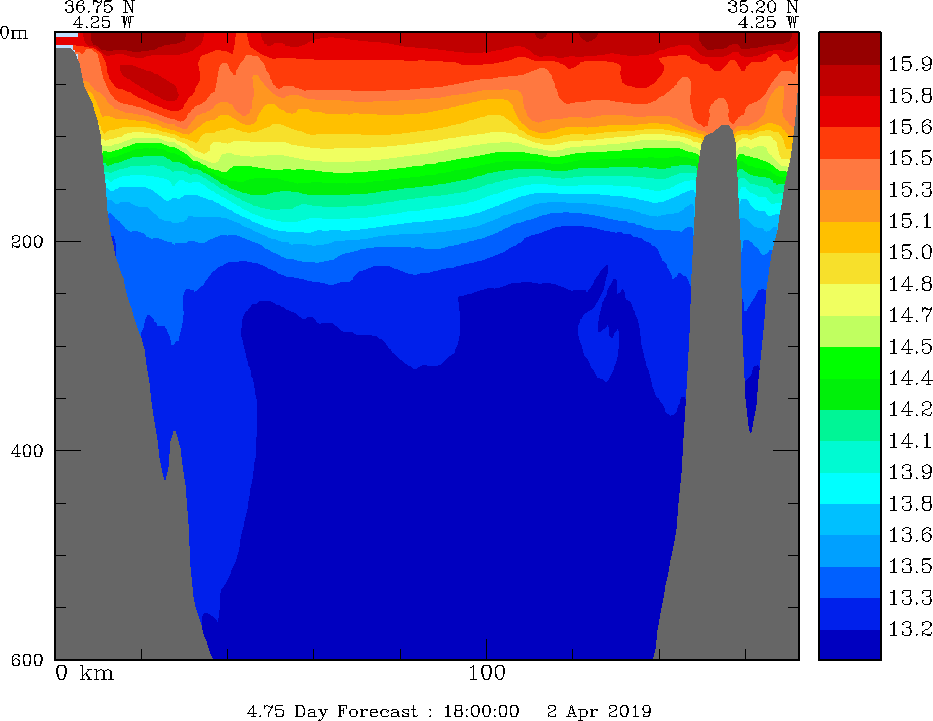Click the '400' depth axis label

click(27, 450)
